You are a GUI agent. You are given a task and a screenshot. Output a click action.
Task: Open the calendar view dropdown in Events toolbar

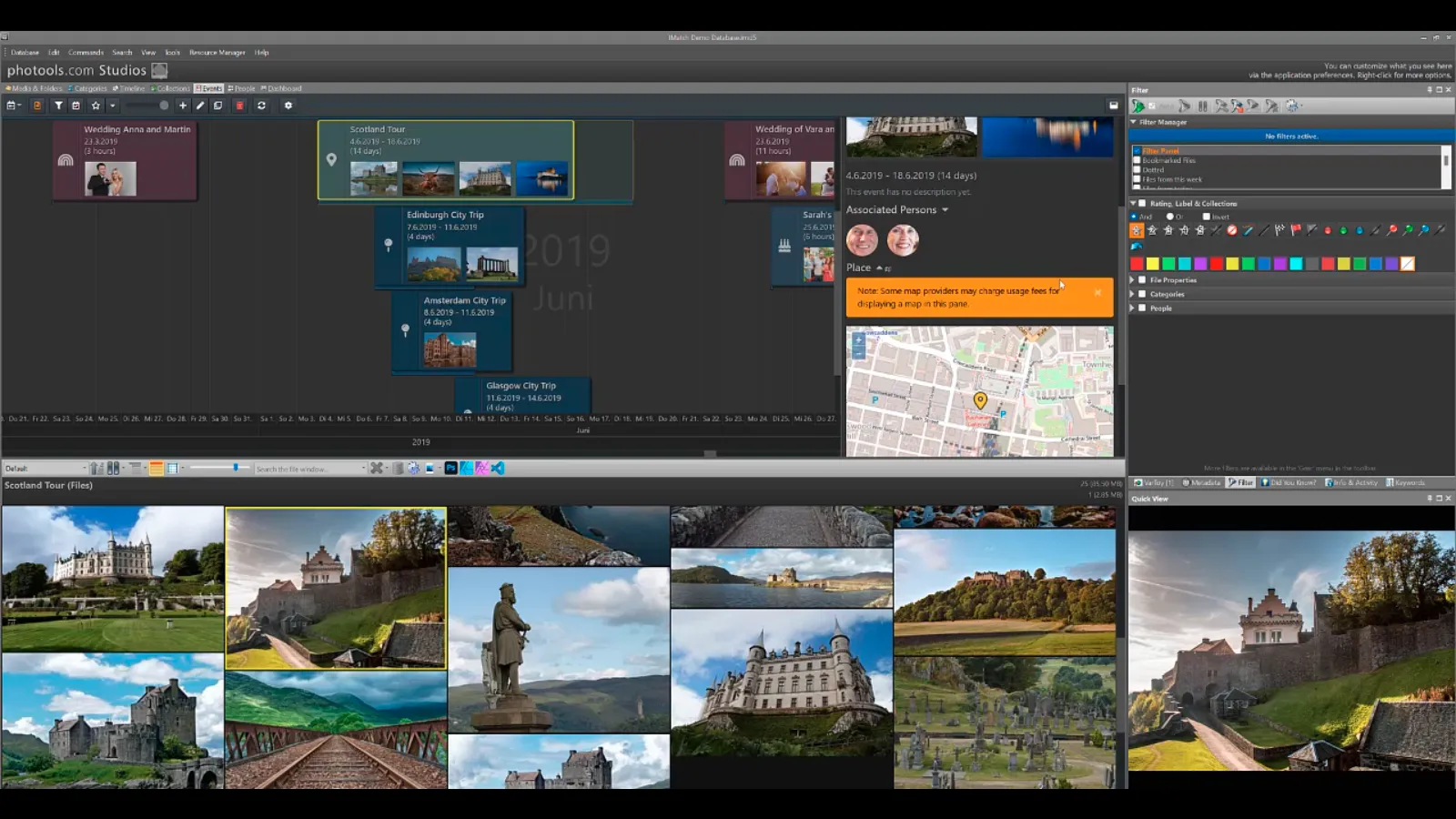[x=14, y=106]
